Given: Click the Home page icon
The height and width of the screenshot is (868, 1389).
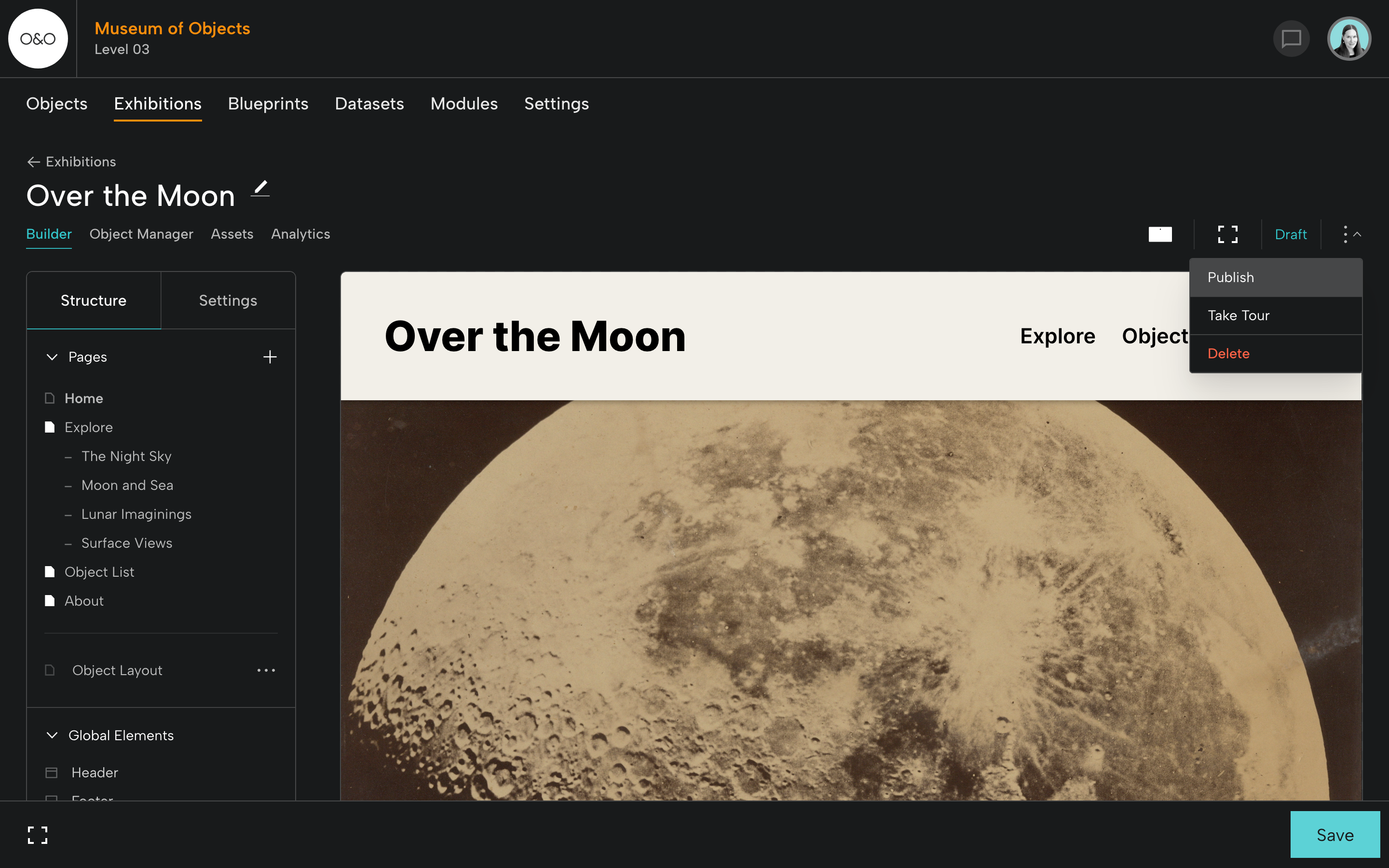Looking at the screenshot, I should point(50,398).
